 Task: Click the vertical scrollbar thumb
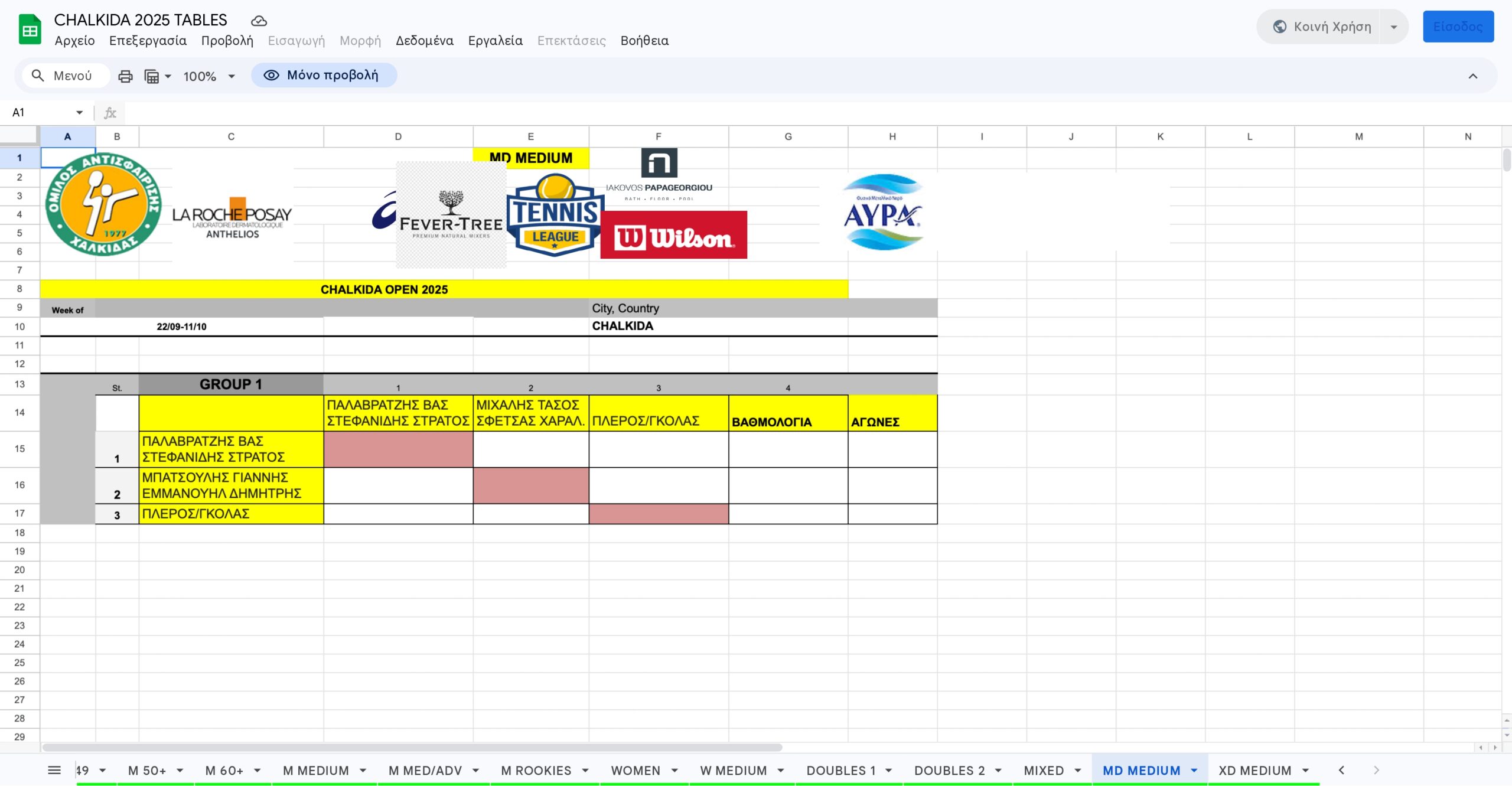pos(1507,159)
